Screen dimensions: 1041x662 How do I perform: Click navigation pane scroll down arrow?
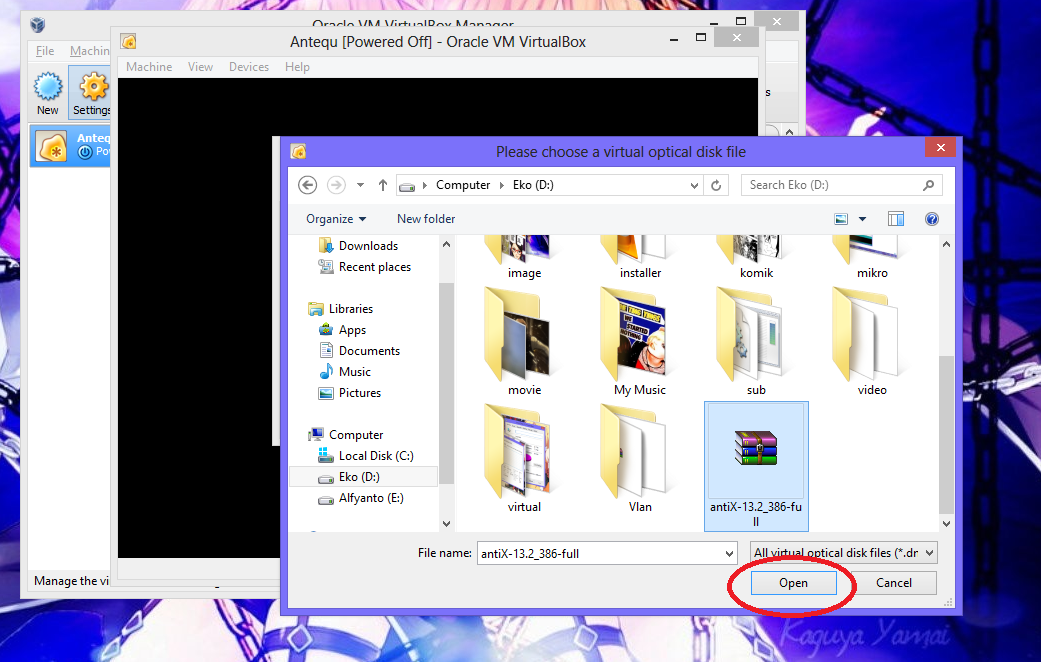pos(446,523)
